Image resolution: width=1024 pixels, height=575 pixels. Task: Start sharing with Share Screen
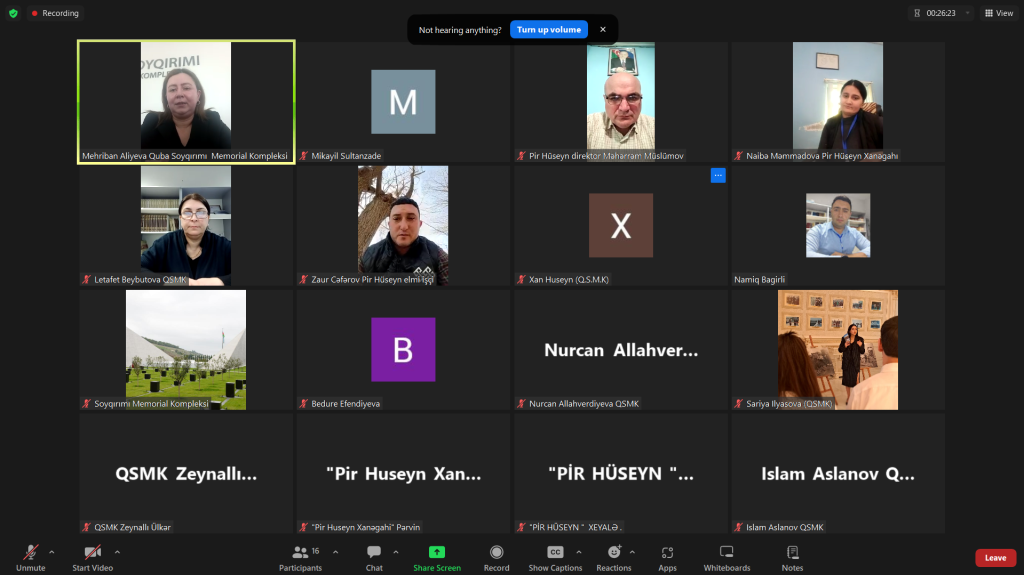437,559
